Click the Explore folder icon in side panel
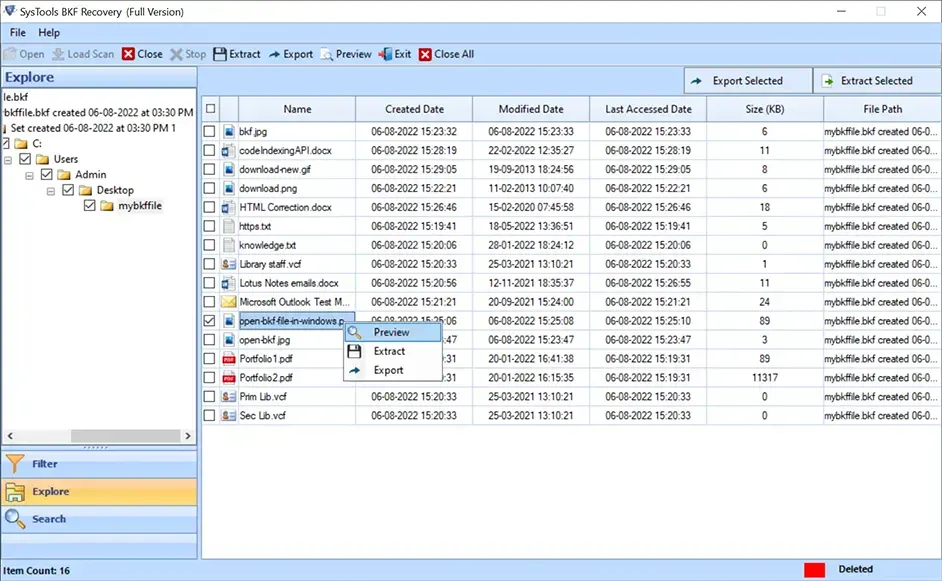Viewport: 942px width, 581px height. (x=15, y=491)
